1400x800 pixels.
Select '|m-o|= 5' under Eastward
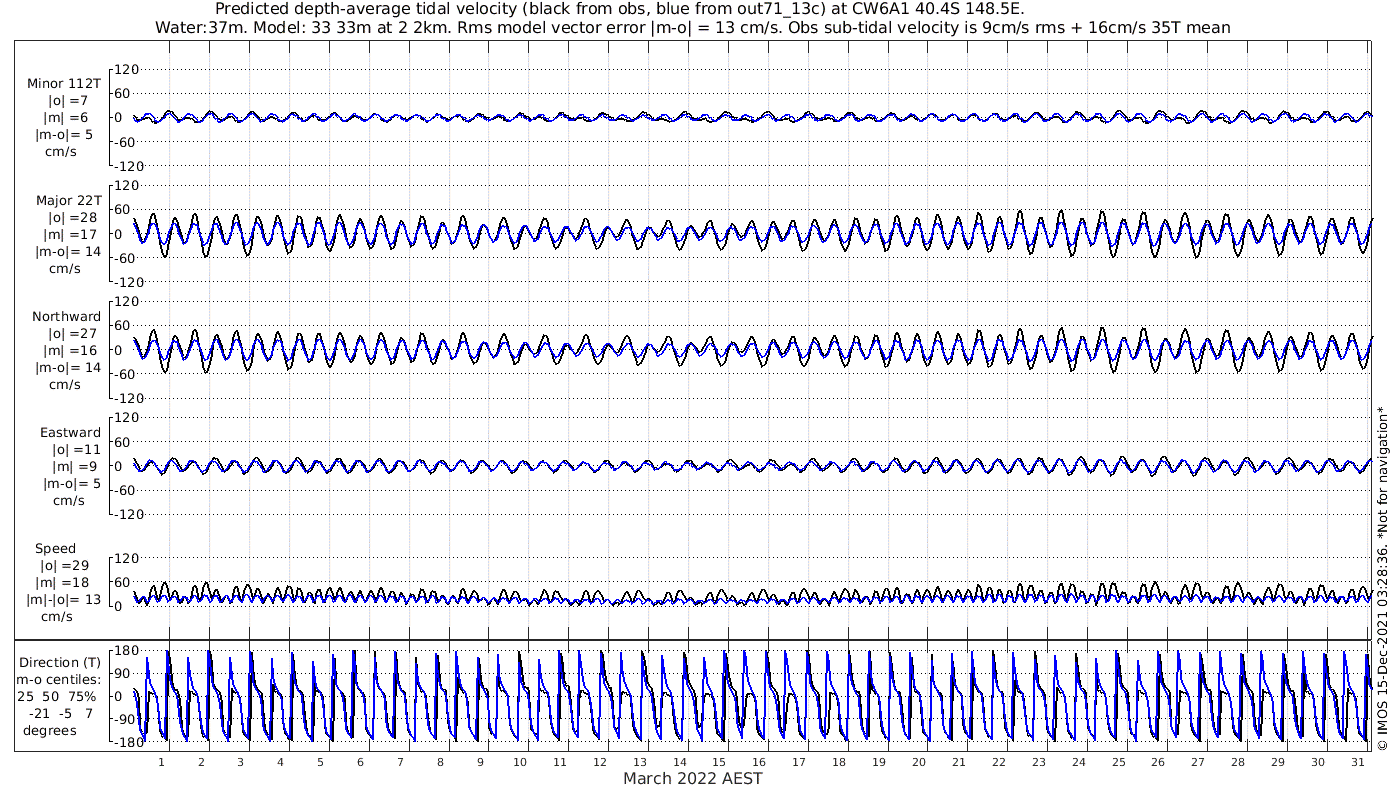(x=72, y=483)
